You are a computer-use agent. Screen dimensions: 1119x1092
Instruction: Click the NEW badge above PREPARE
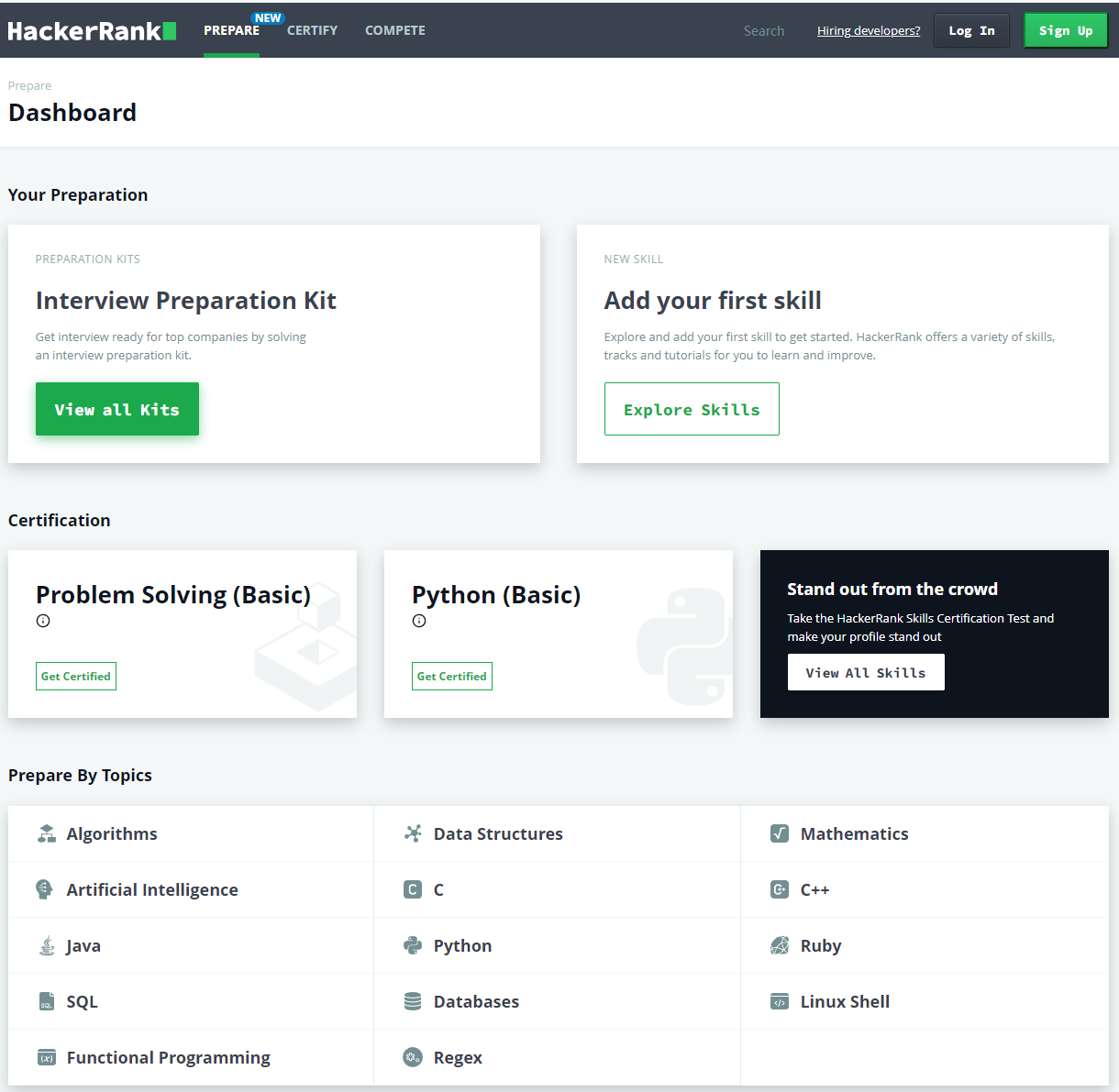(x=268, y=17)
